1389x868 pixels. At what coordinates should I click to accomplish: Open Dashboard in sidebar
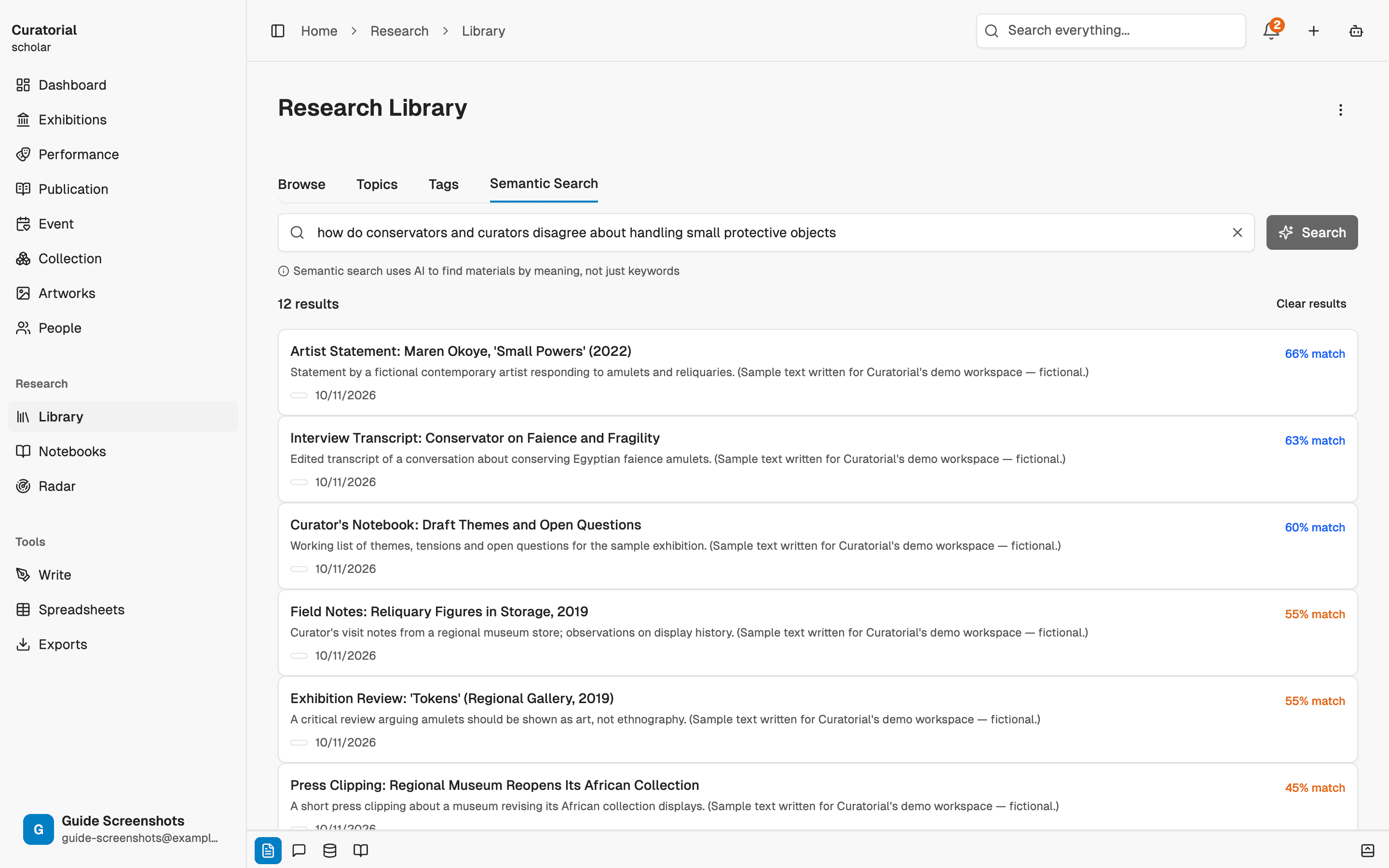coord(123,85)
